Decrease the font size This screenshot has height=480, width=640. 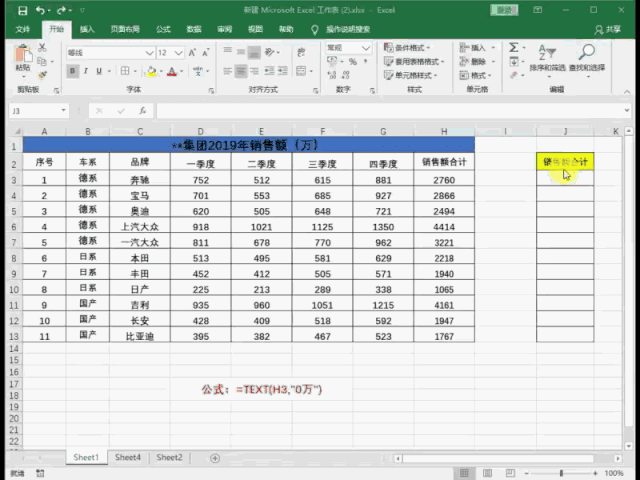click(206, 53)
